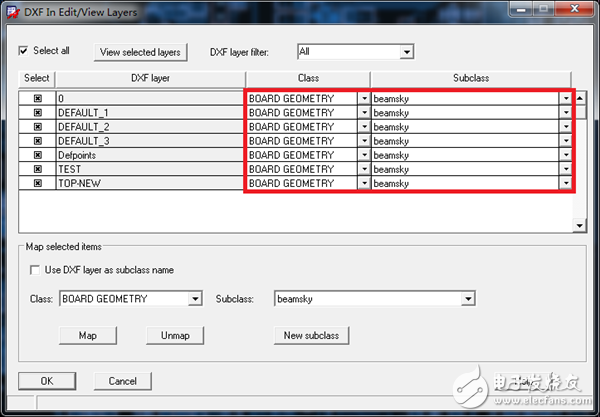600x417 pixels.
Task: Select the DEFAULT_1 layer name cell
Action: click(x=150, y=112)
